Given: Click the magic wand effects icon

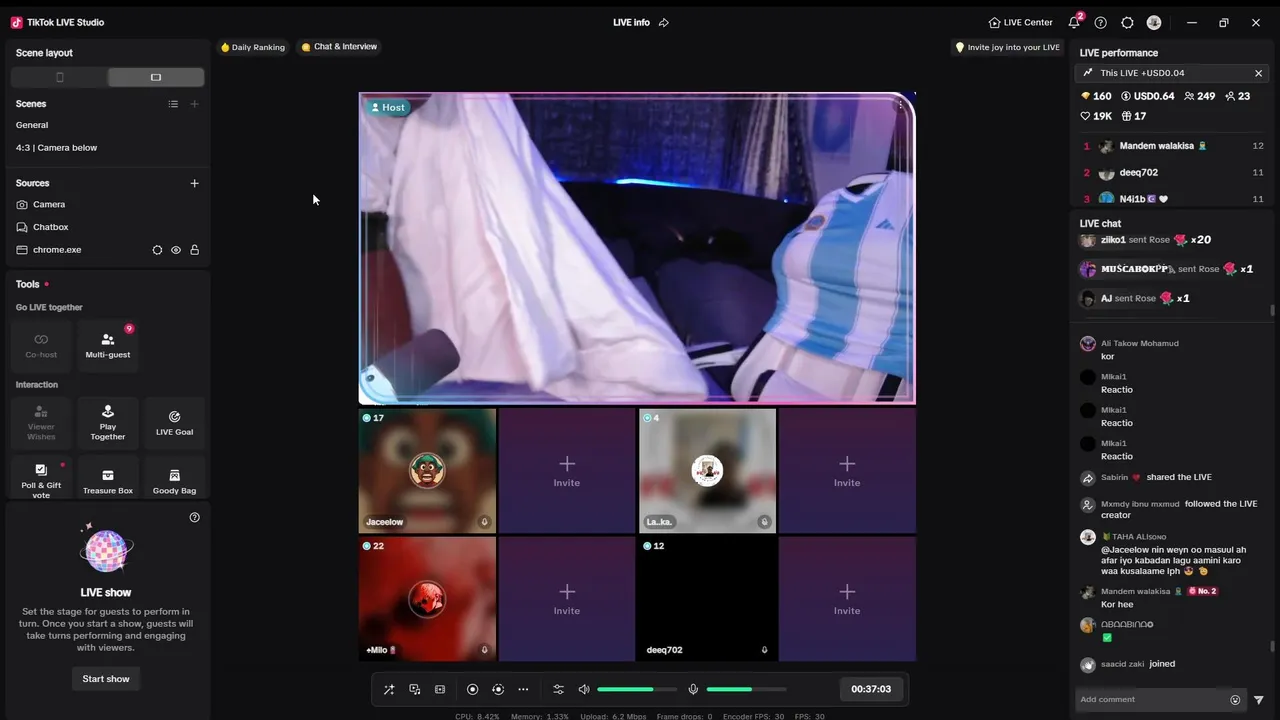Looking at the screenshot, I should pyautogui.click(x=389, y=689).
